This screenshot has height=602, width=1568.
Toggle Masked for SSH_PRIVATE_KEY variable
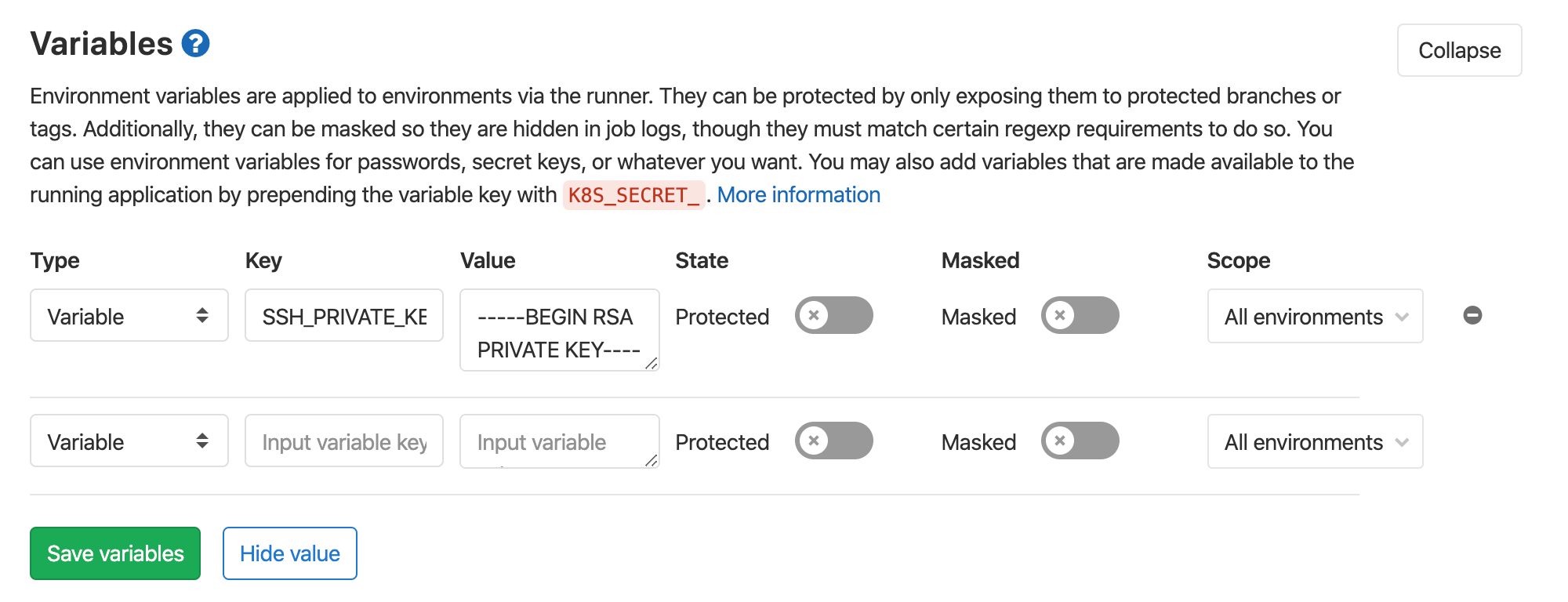tap(1080, 315)
